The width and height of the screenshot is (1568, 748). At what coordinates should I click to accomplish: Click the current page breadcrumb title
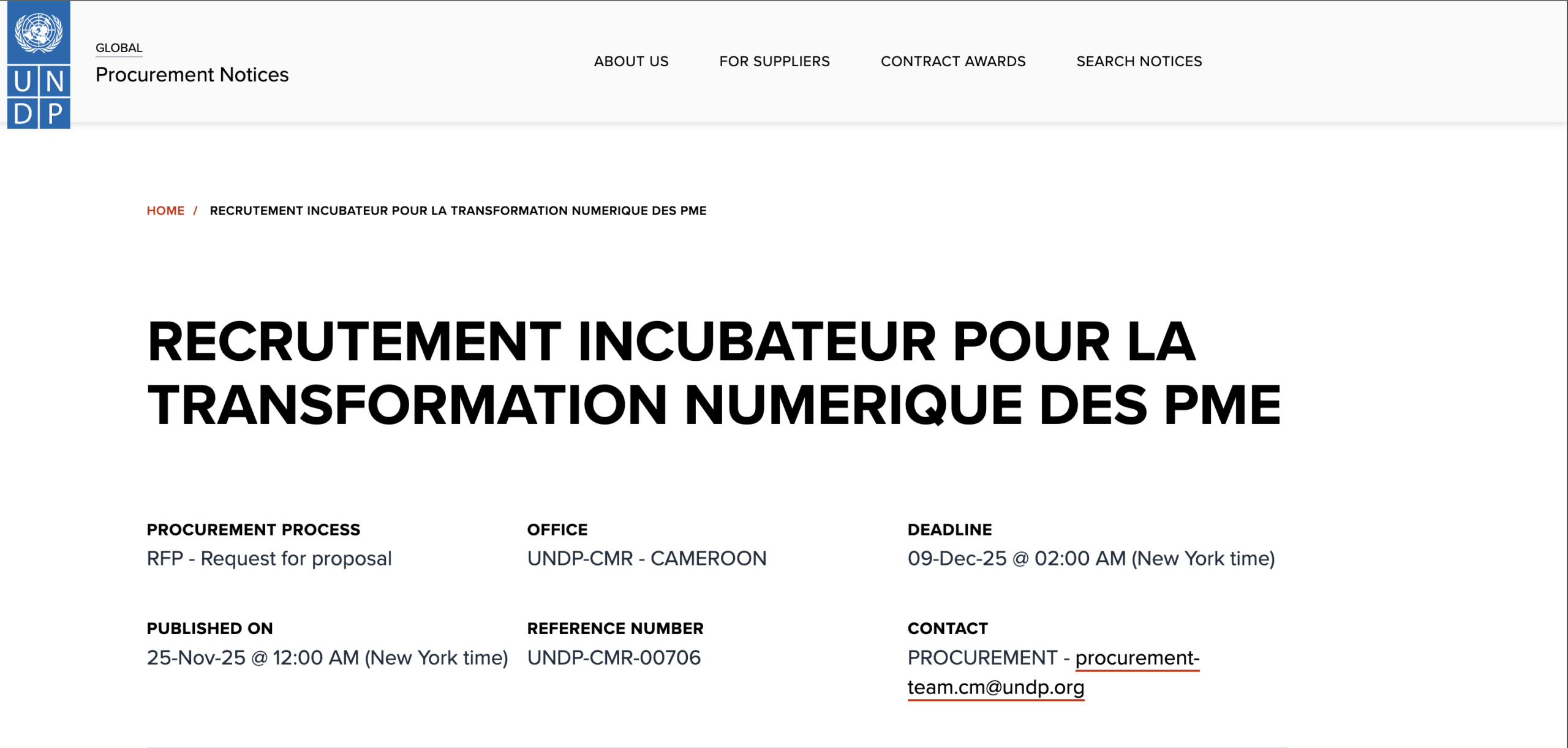click(458, 211)
